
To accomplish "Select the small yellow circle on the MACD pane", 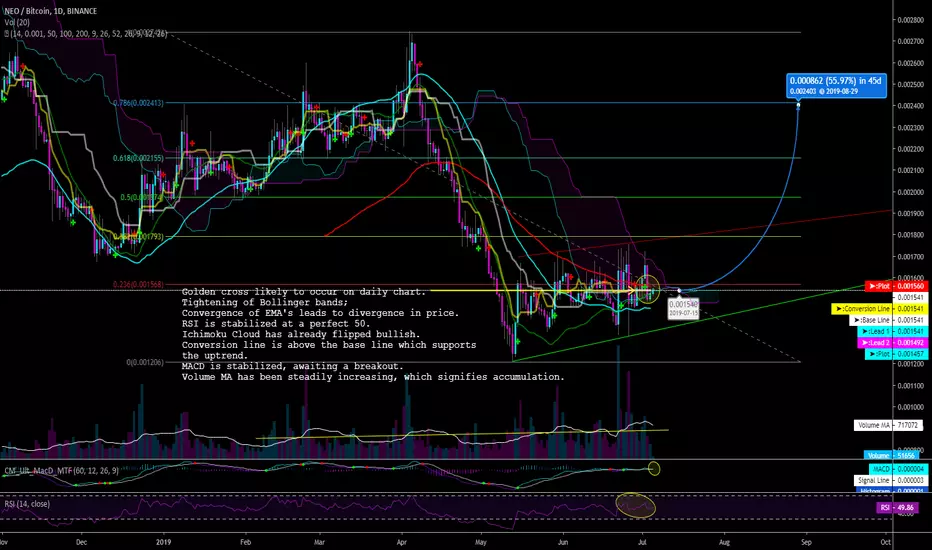I will (x=654, y=469).
